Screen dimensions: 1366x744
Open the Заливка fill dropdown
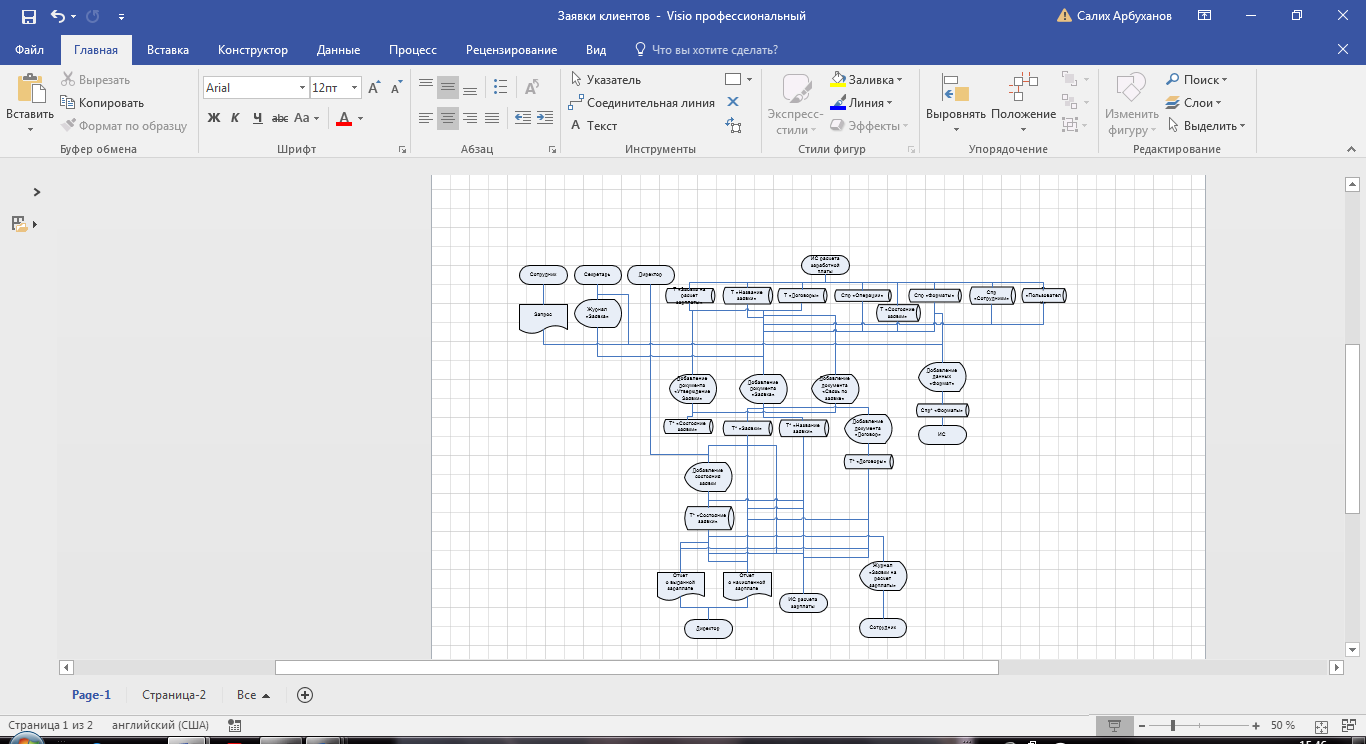tap(866, 80)
